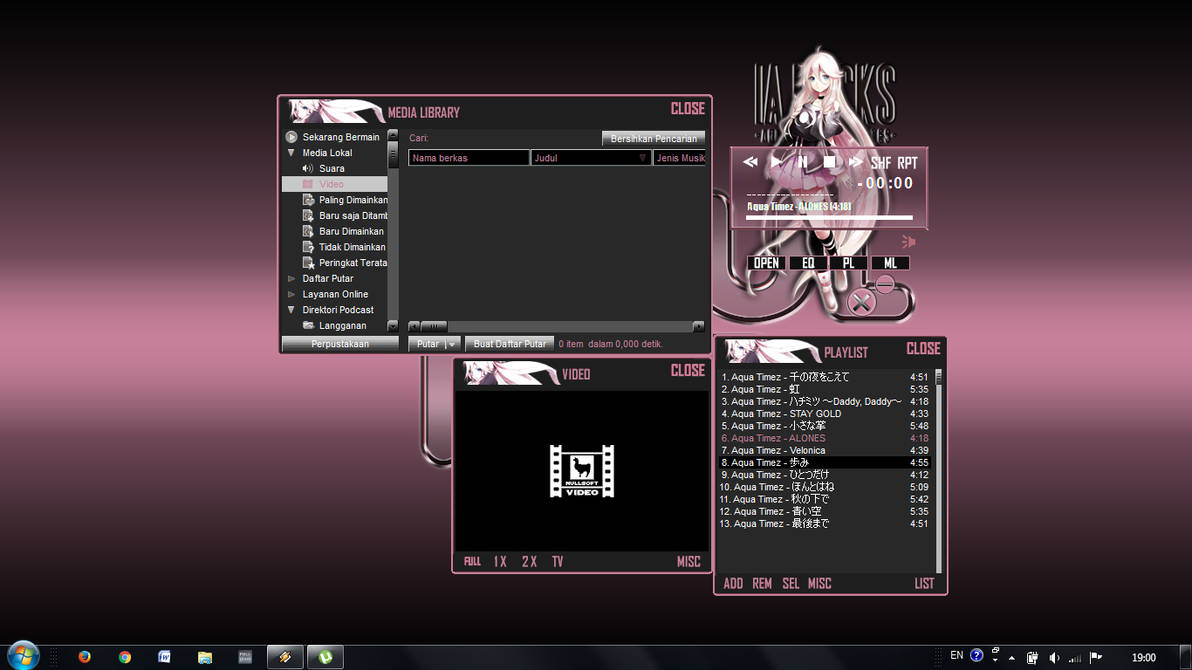1192x670 pixels.
Task: Set video to FULL screen
Action: [x=472, y=561]
